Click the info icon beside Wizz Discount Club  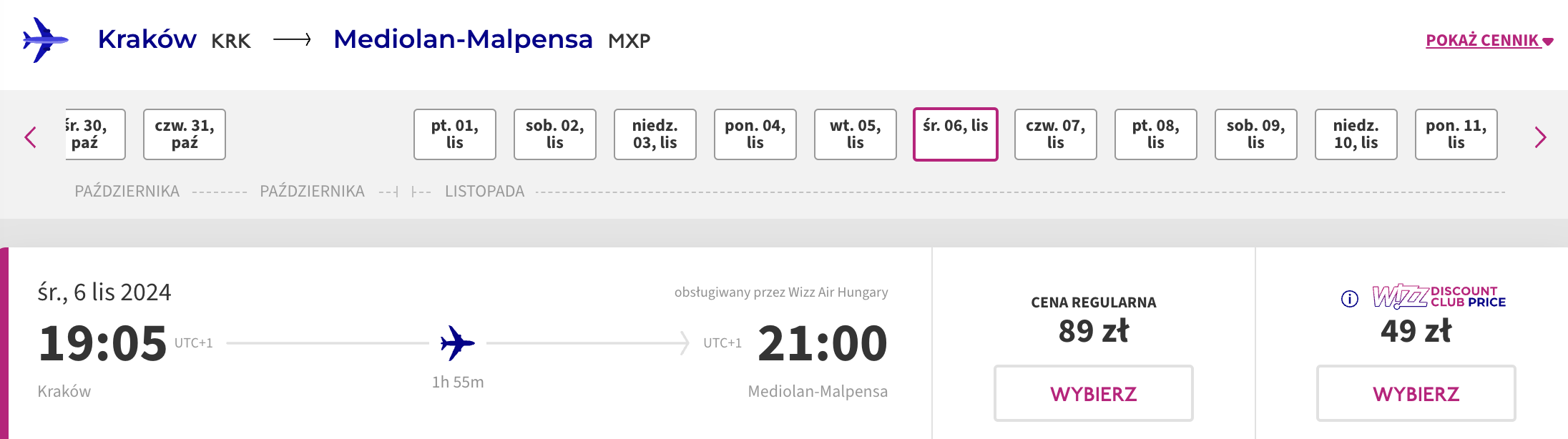tap(1349, 298)
